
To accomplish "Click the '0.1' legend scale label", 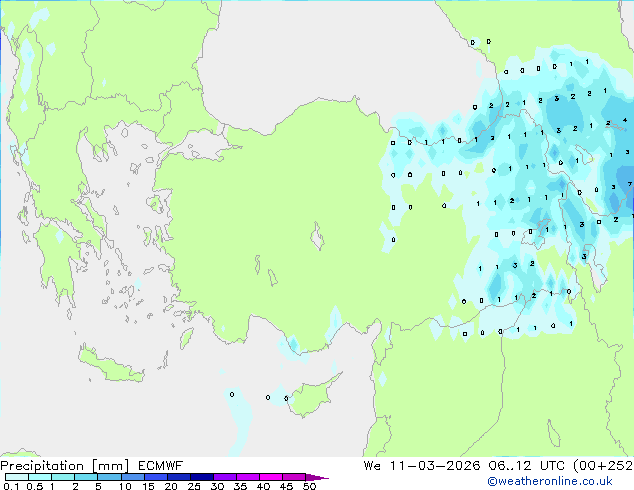I will pos(11,486).
